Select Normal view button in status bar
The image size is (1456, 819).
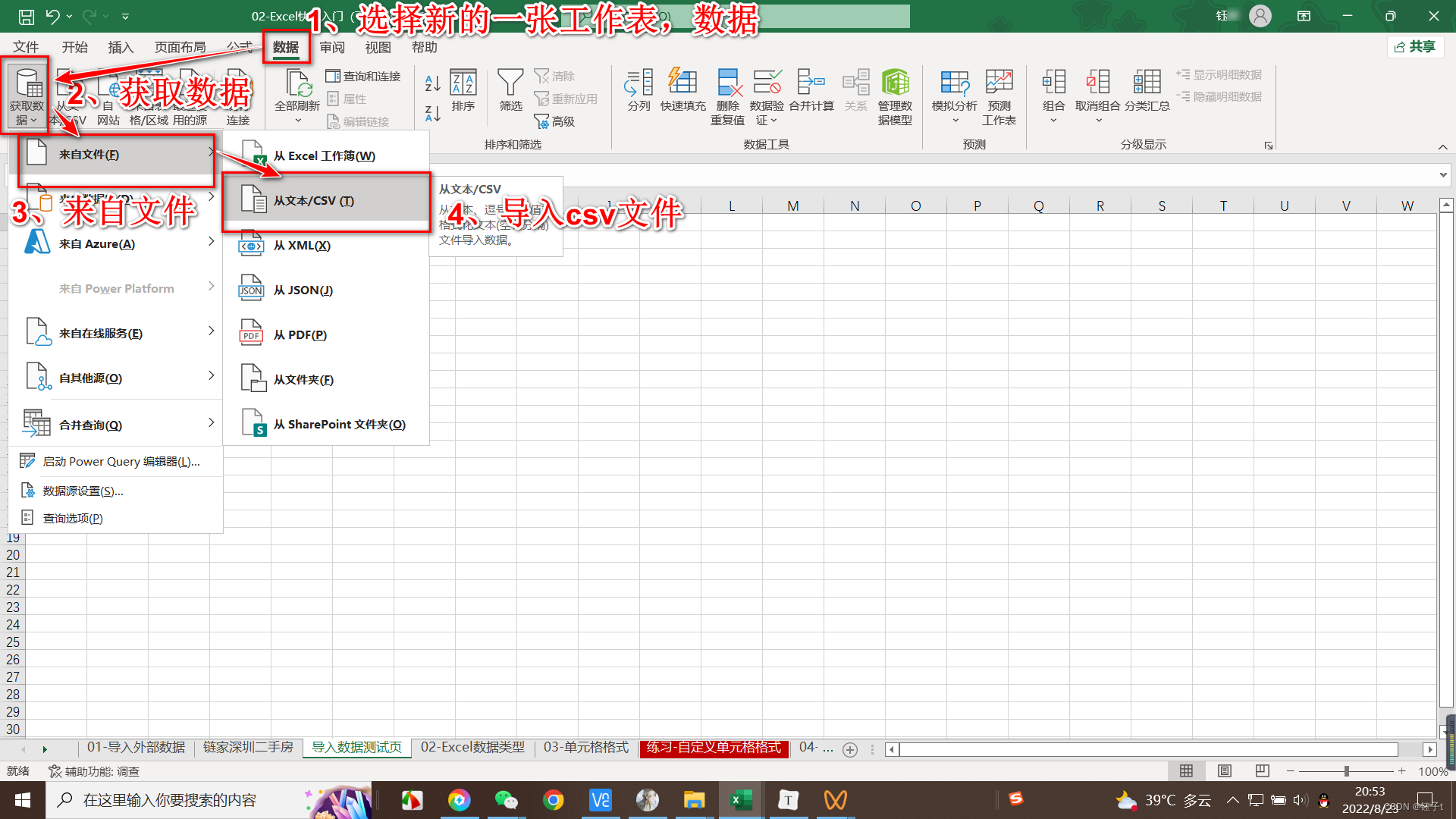pos(1186,770)
